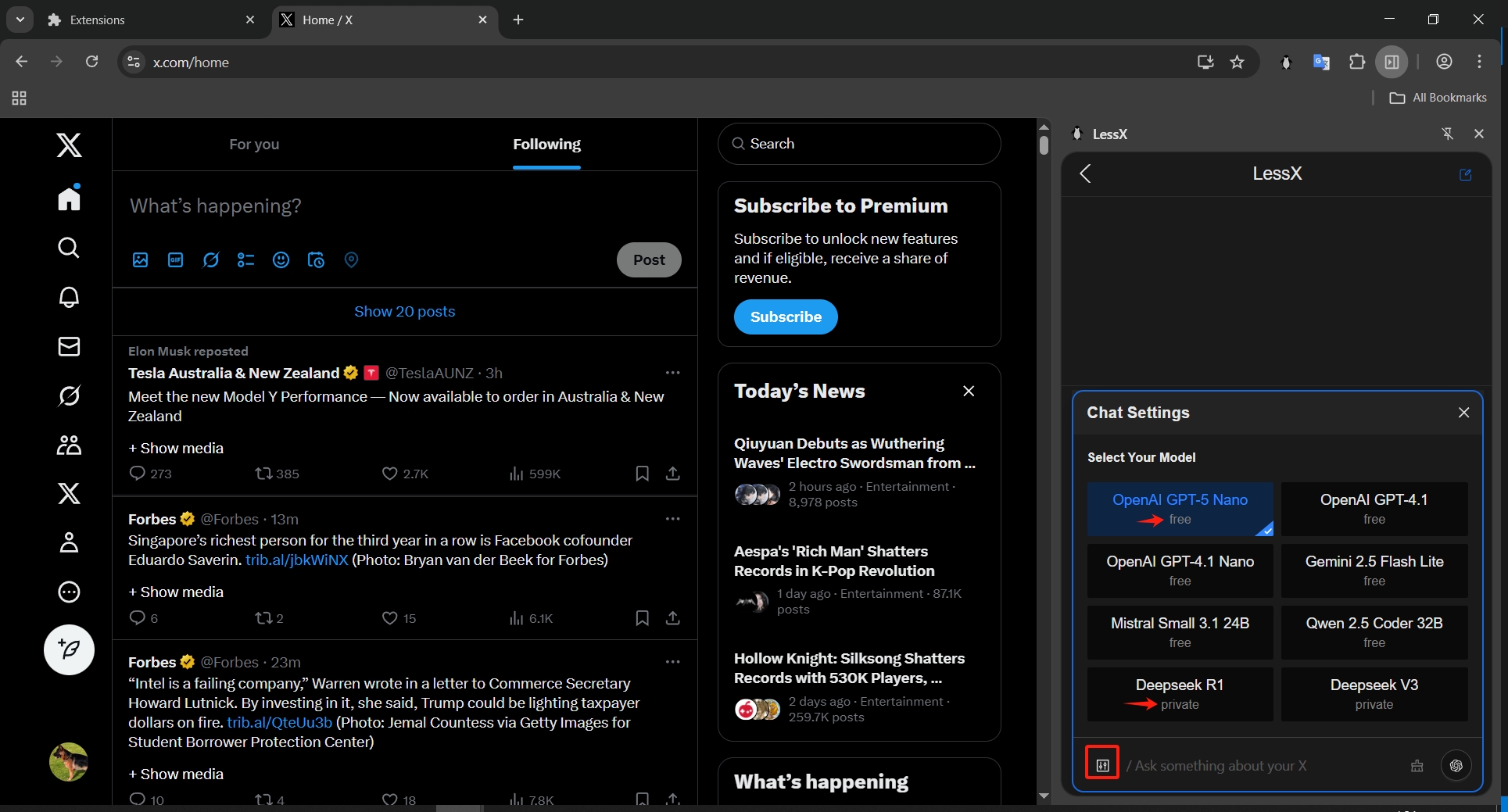Open Messages envelope in sidebar
Image resolution: width=1508 pixels, height=812 pixels.
coord(69,346)
